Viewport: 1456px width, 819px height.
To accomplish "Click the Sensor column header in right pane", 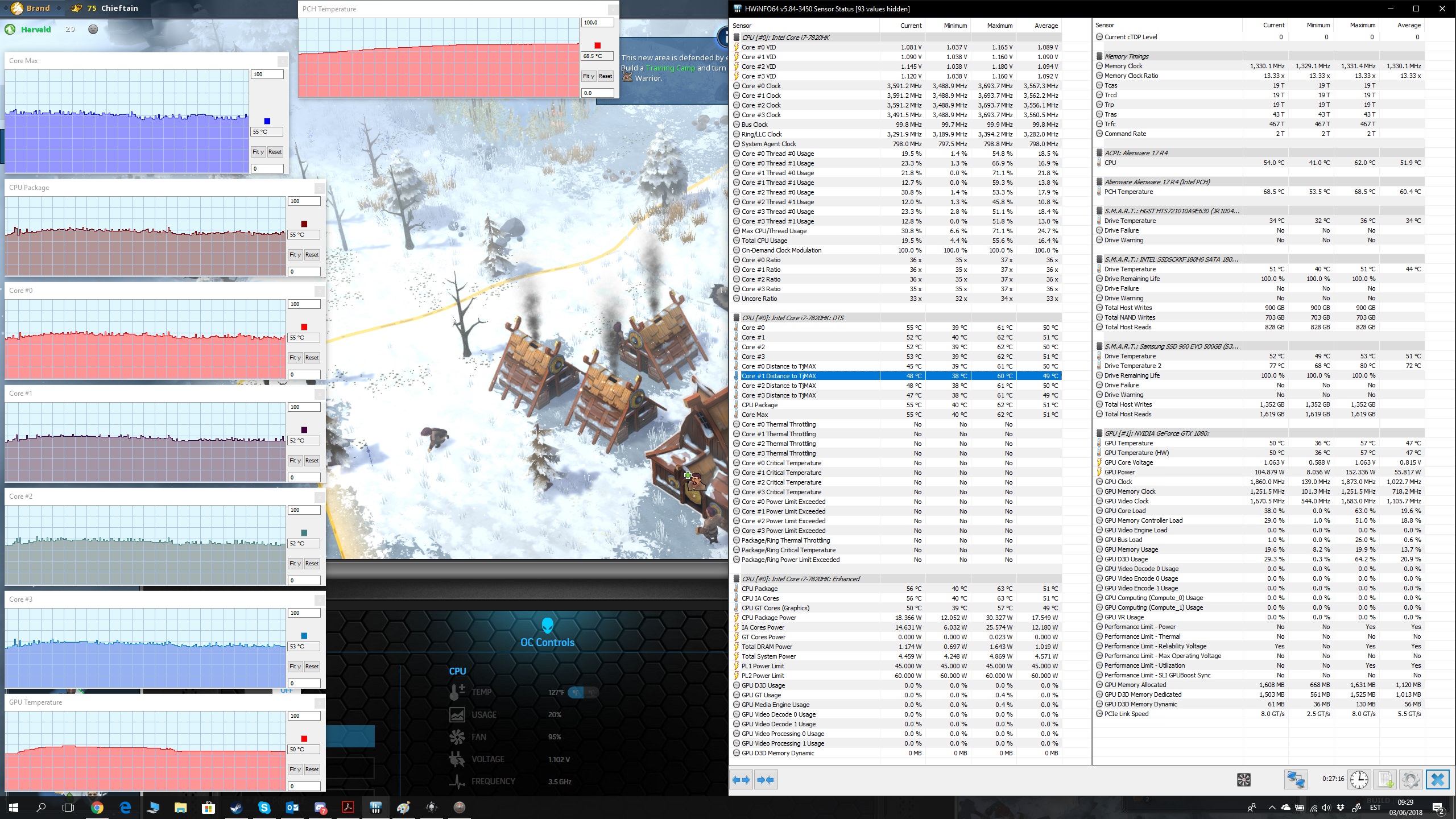I will point(1105,25).
